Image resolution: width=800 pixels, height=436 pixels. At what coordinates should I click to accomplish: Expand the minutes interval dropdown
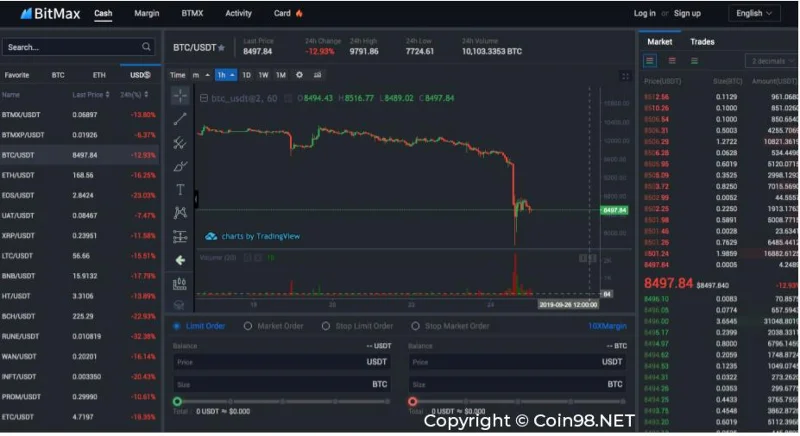[x=208, y=75]
